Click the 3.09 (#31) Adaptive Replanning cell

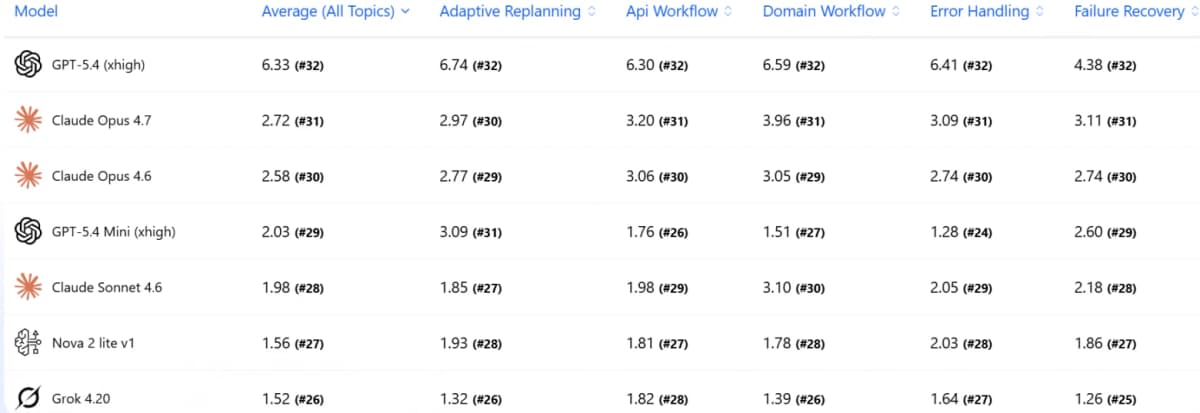(470, 232)
